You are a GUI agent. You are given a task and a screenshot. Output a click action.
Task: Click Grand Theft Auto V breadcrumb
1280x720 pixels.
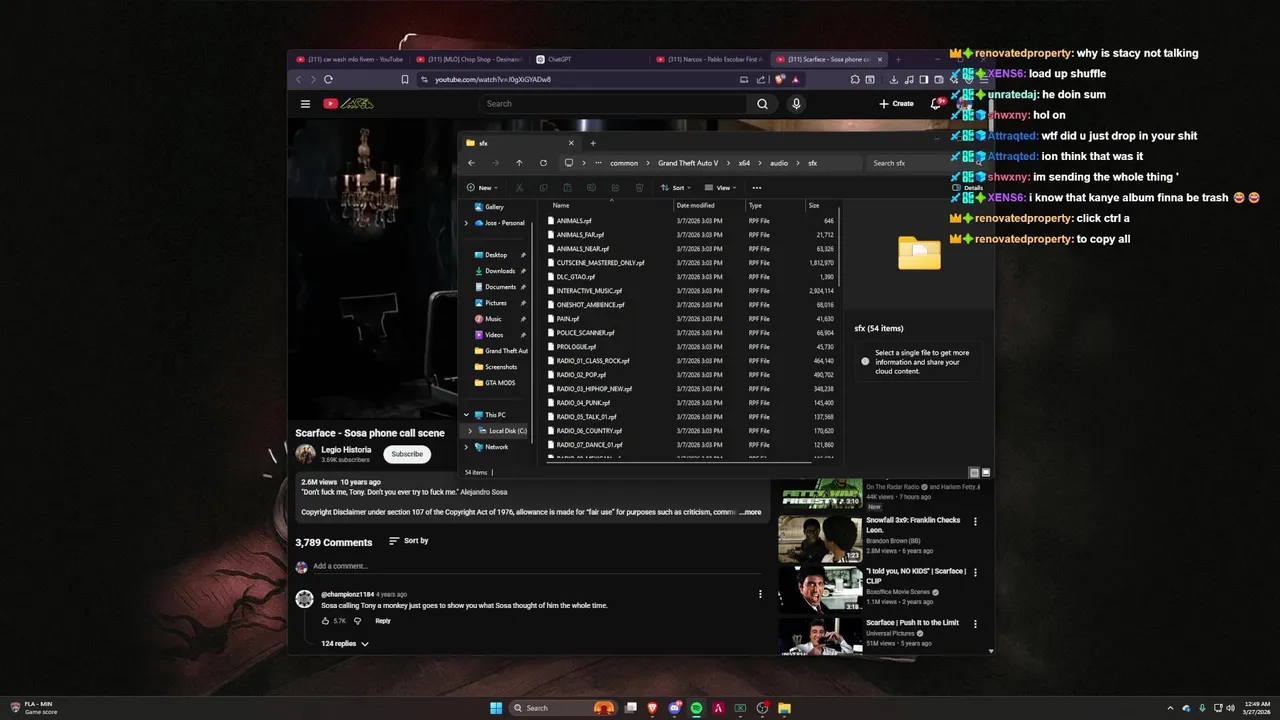pos(688,162)
